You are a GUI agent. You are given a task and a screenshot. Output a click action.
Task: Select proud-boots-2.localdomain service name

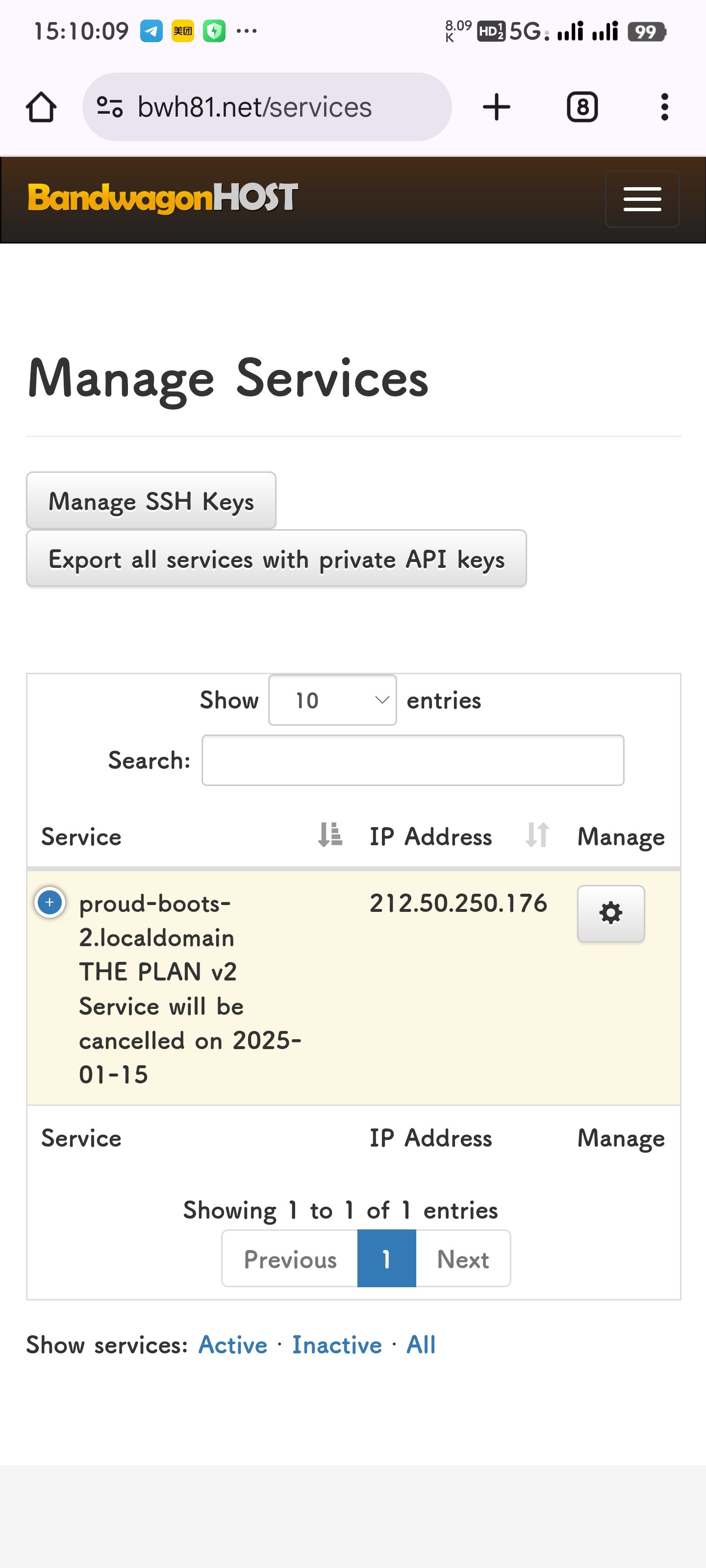pyautogui.click(x=156, y=920)
